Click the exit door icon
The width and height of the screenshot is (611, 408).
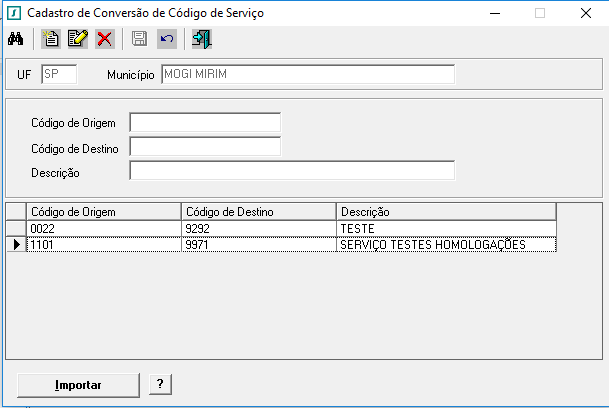(x=201, y=39)
